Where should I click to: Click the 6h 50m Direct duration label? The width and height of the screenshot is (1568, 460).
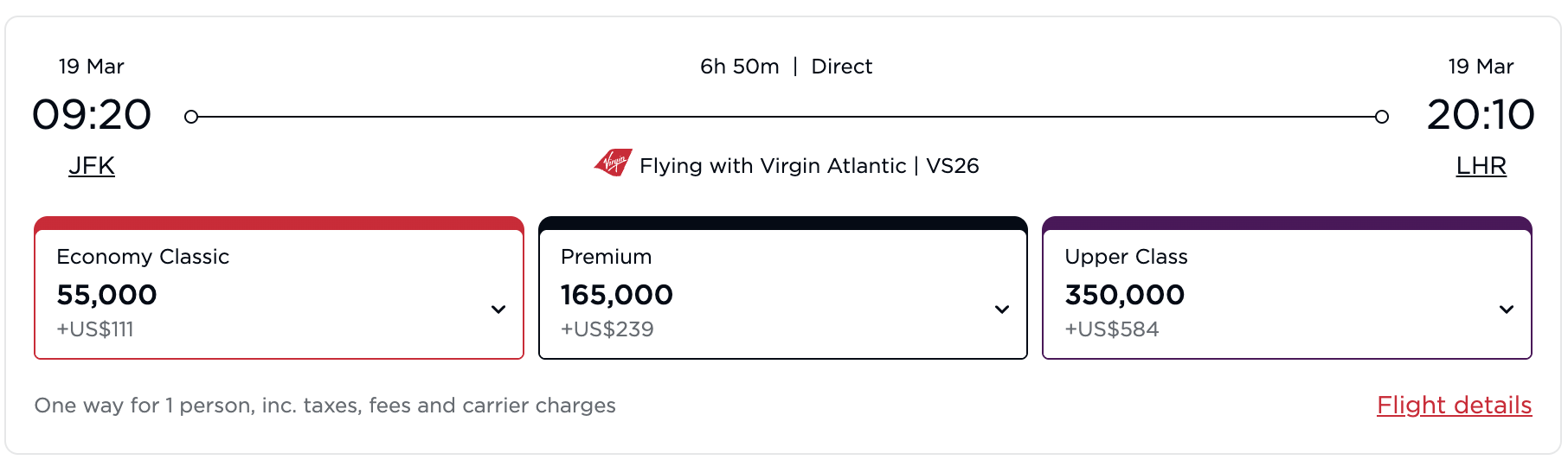[x=786, y=67]
